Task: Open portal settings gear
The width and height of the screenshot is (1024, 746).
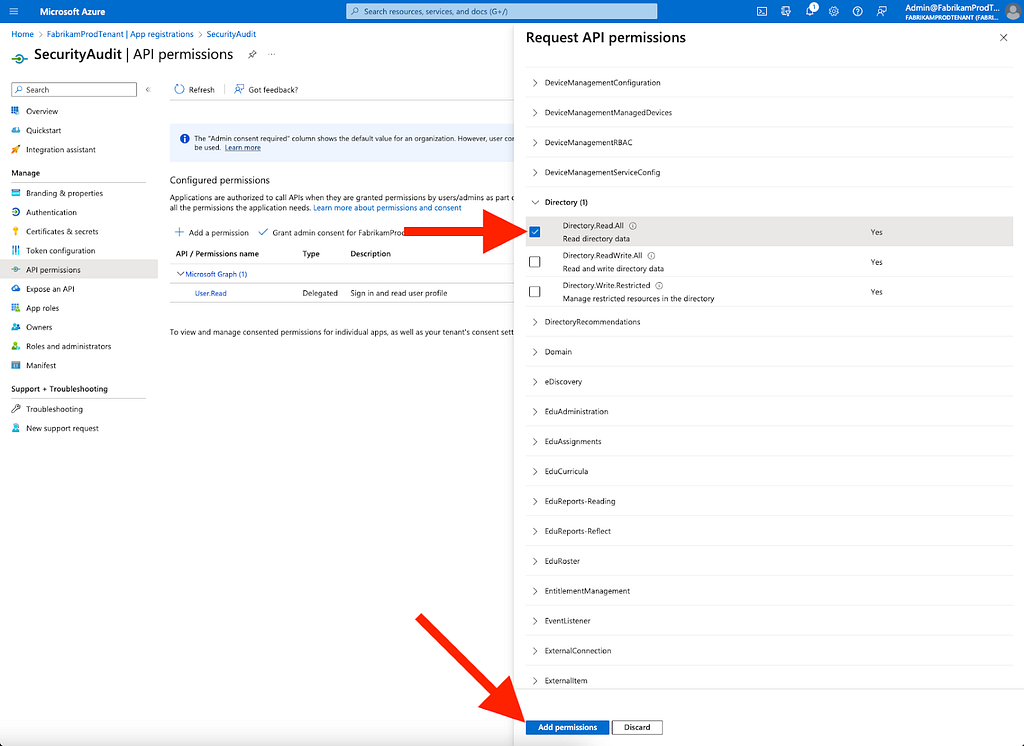Action: coord(833,12)
